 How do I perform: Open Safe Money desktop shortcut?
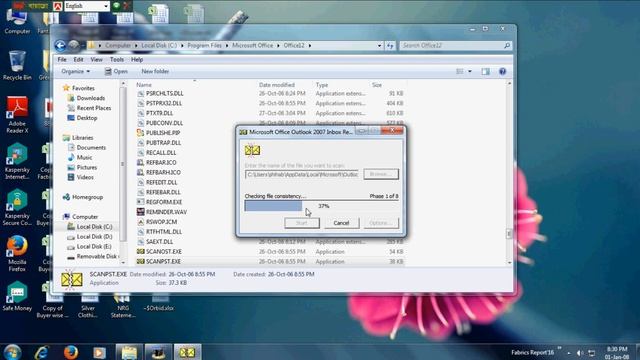[17, 296]
